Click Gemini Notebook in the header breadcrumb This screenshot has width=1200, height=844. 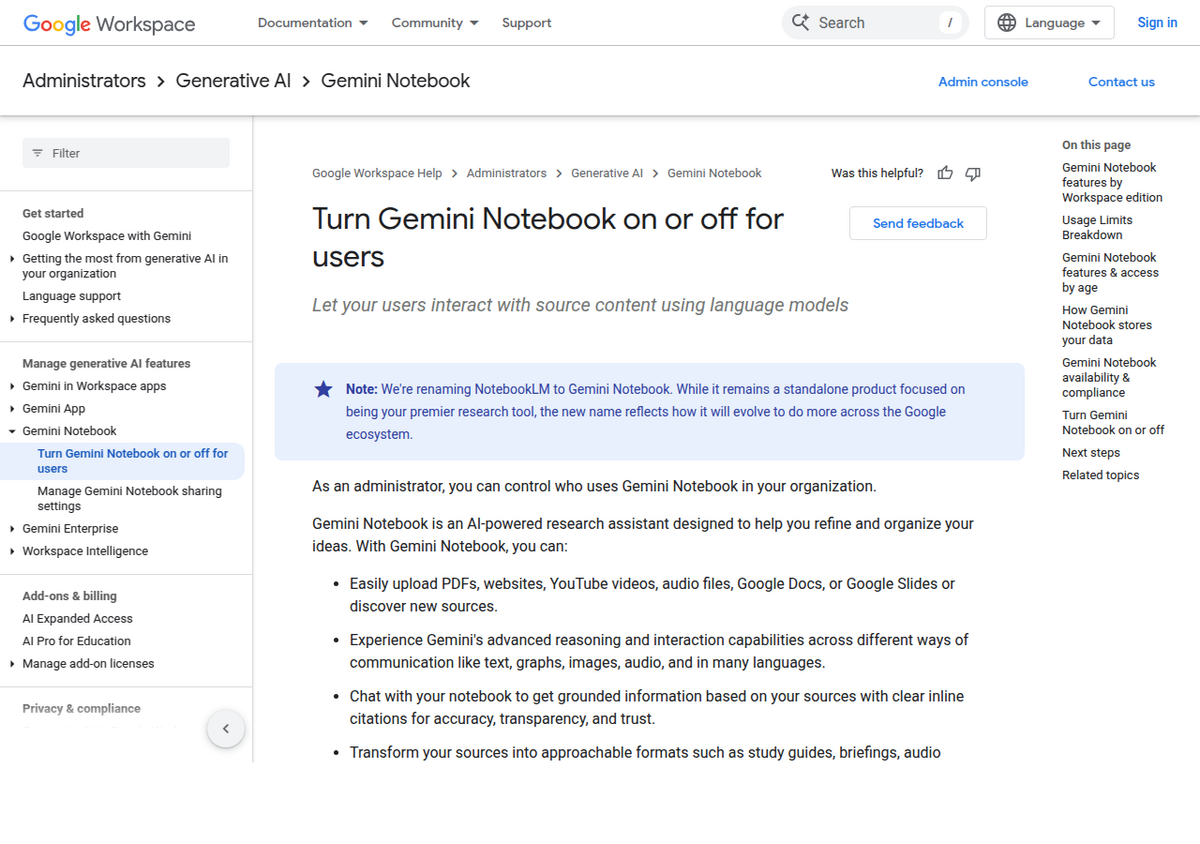click(395, 81)
